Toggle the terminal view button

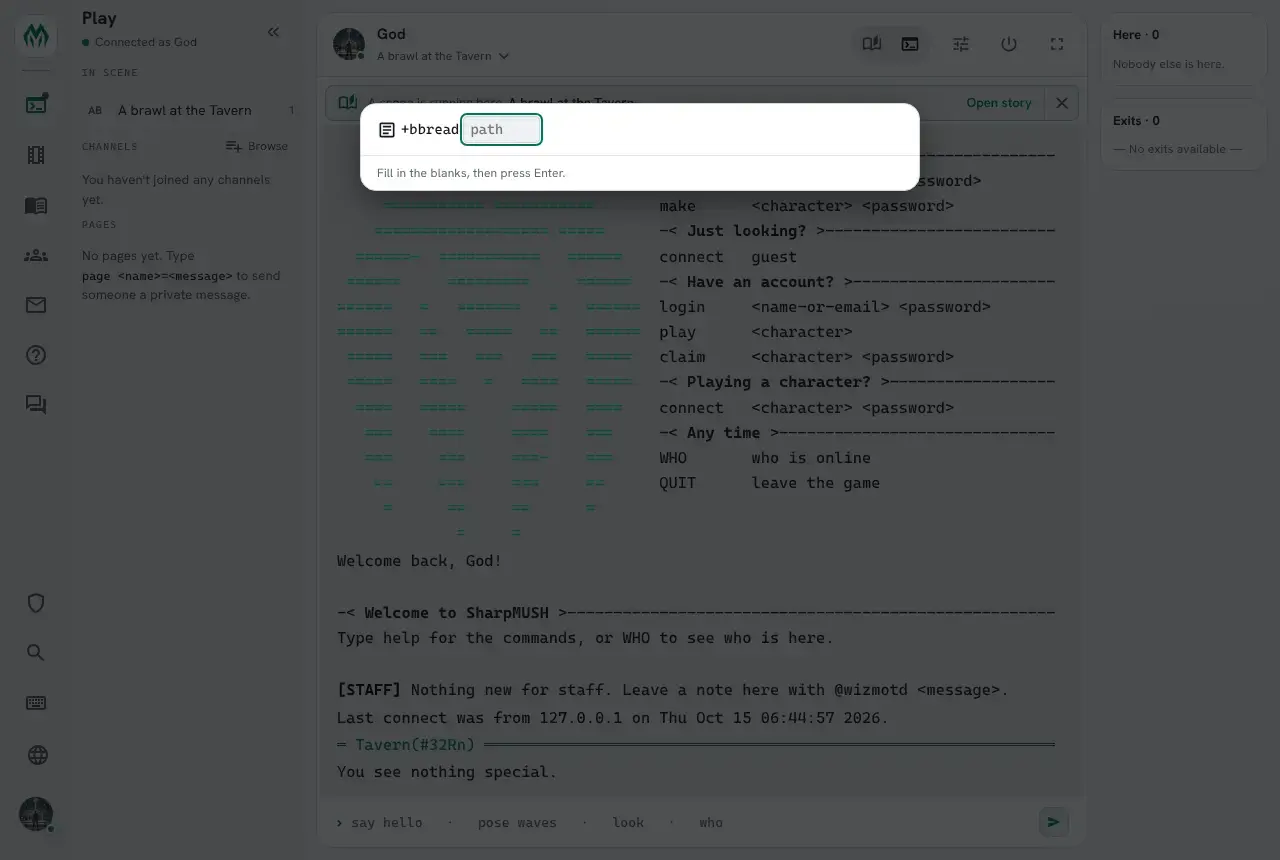pyautogui.click(x=910, y=44)
